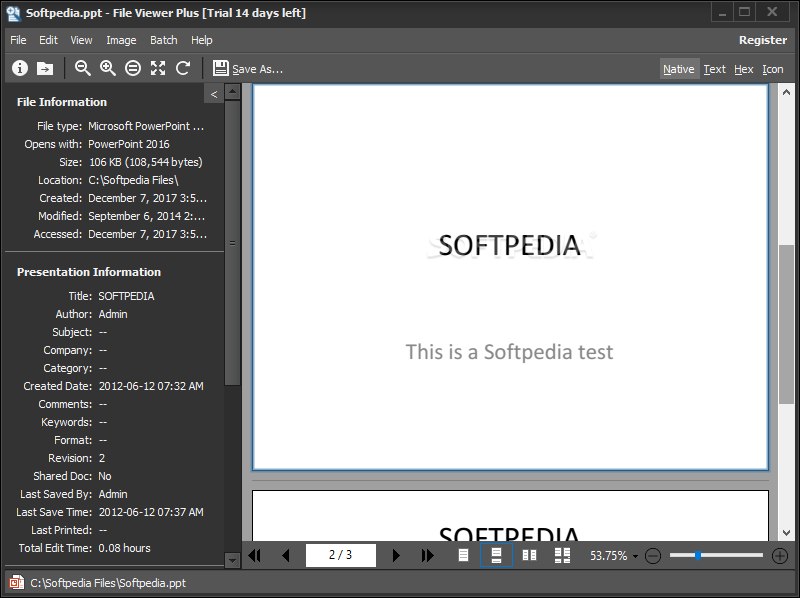Click the plus zoom button by slider
Viewport: 800px width, 598px height.
(780, 556)
